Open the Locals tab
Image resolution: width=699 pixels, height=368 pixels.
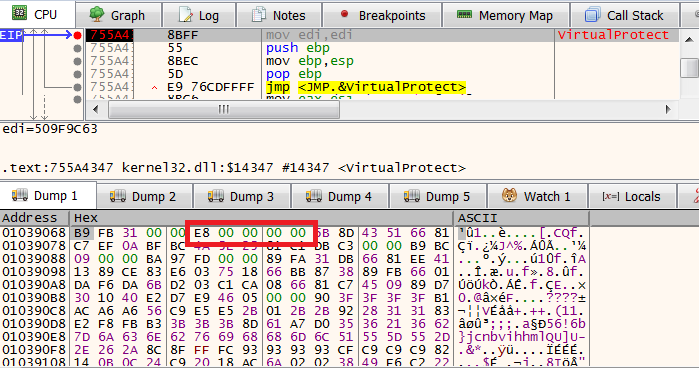click(633, 196)
